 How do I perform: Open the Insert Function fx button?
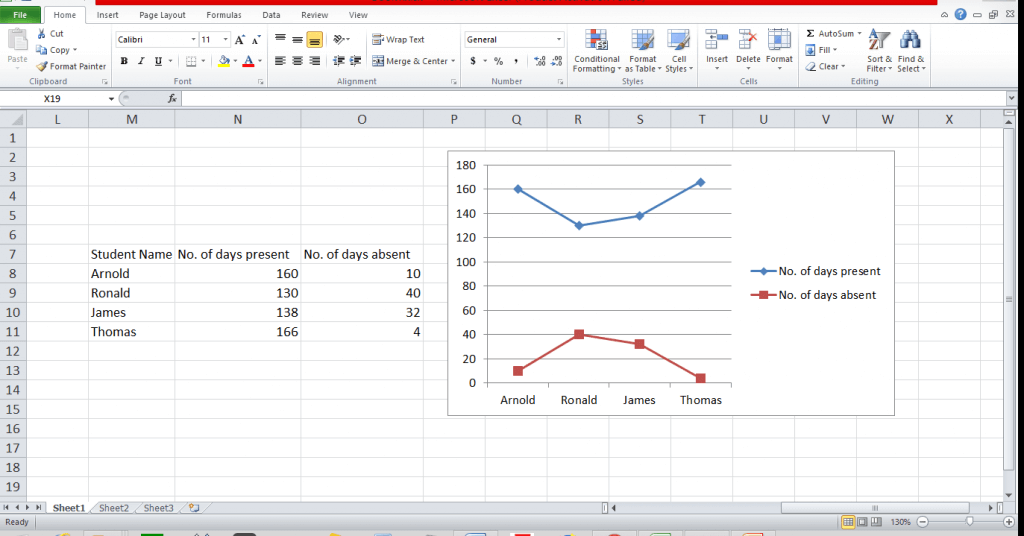(x=172, y=99)
